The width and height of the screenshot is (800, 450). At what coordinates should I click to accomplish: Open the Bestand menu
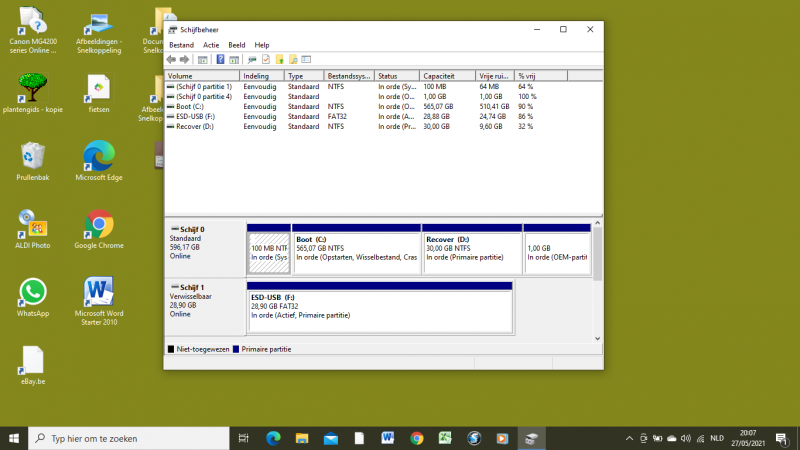coord(181,45)
